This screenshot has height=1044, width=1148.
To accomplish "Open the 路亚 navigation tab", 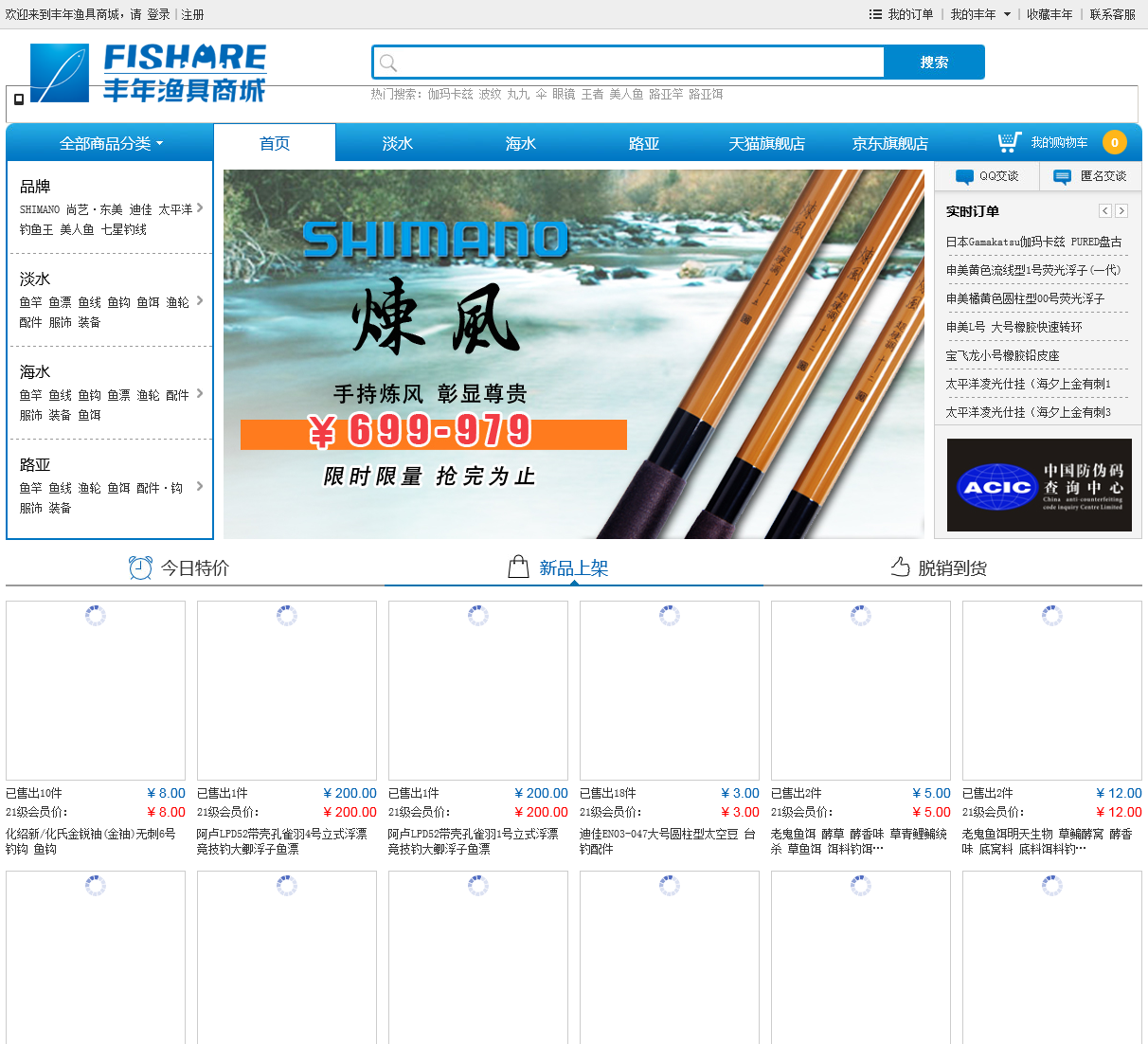I will pyautogui.click(x=644, y=143).
